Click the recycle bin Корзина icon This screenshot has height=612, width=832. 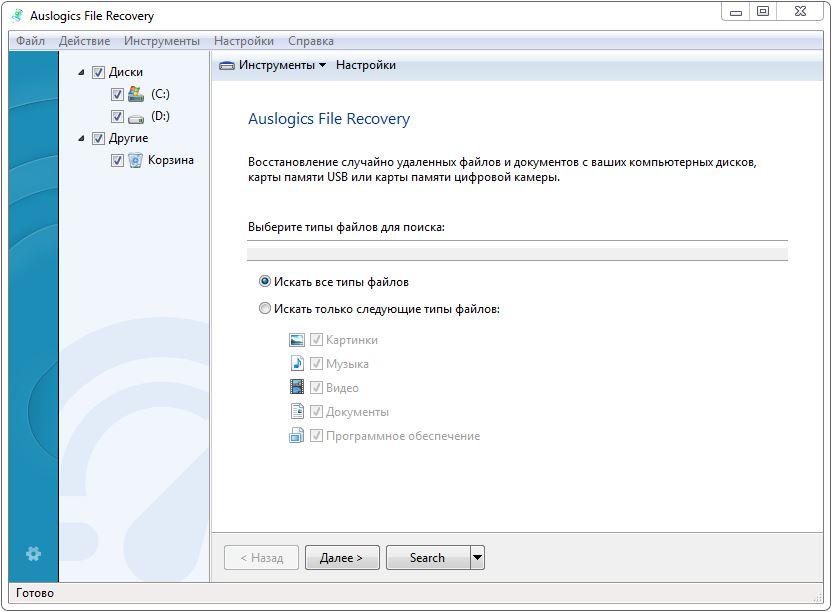pyautogui.click(x=136, y=160)
